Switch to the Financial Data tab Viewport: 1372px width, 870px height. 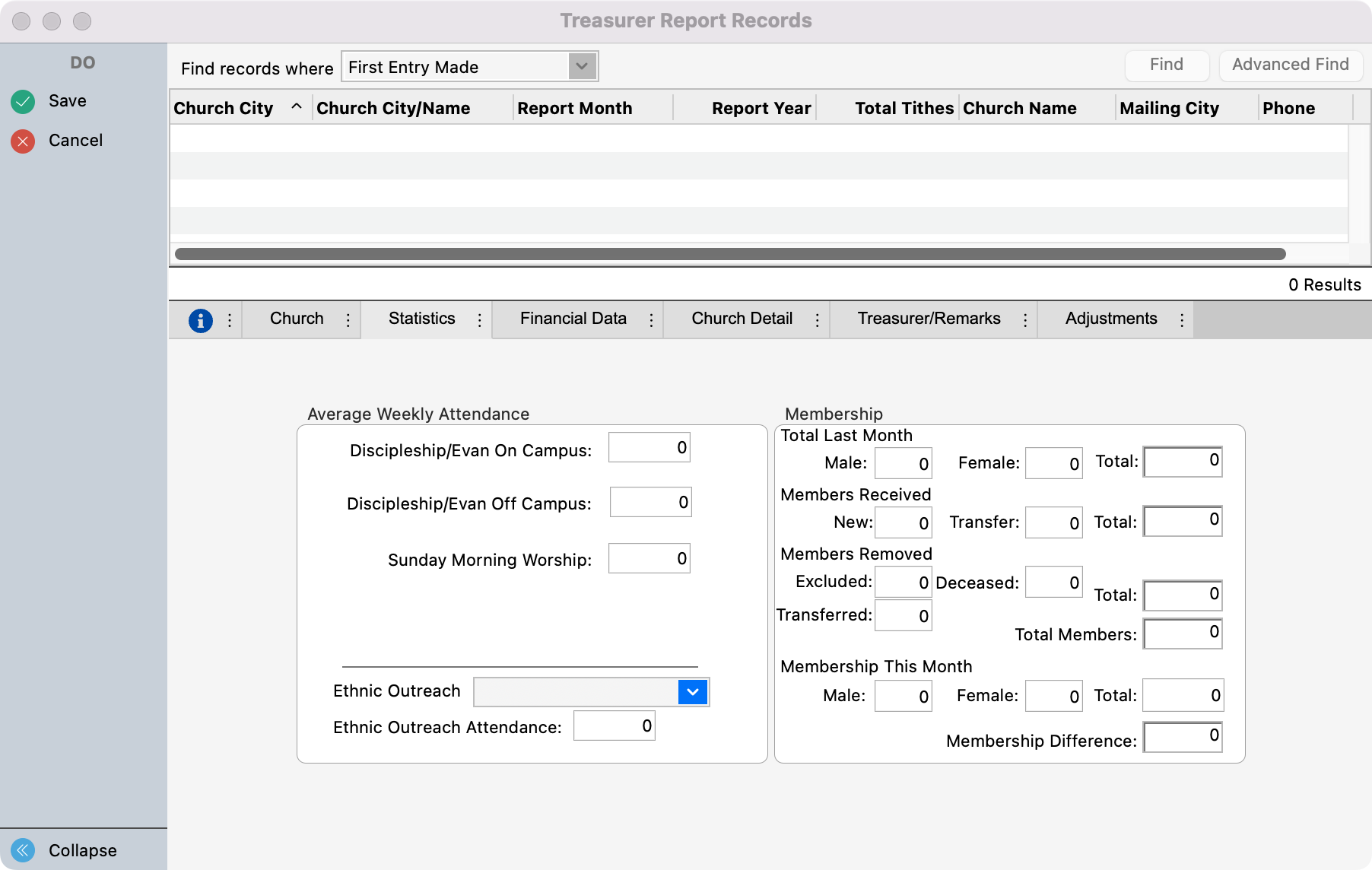(573, 318)
